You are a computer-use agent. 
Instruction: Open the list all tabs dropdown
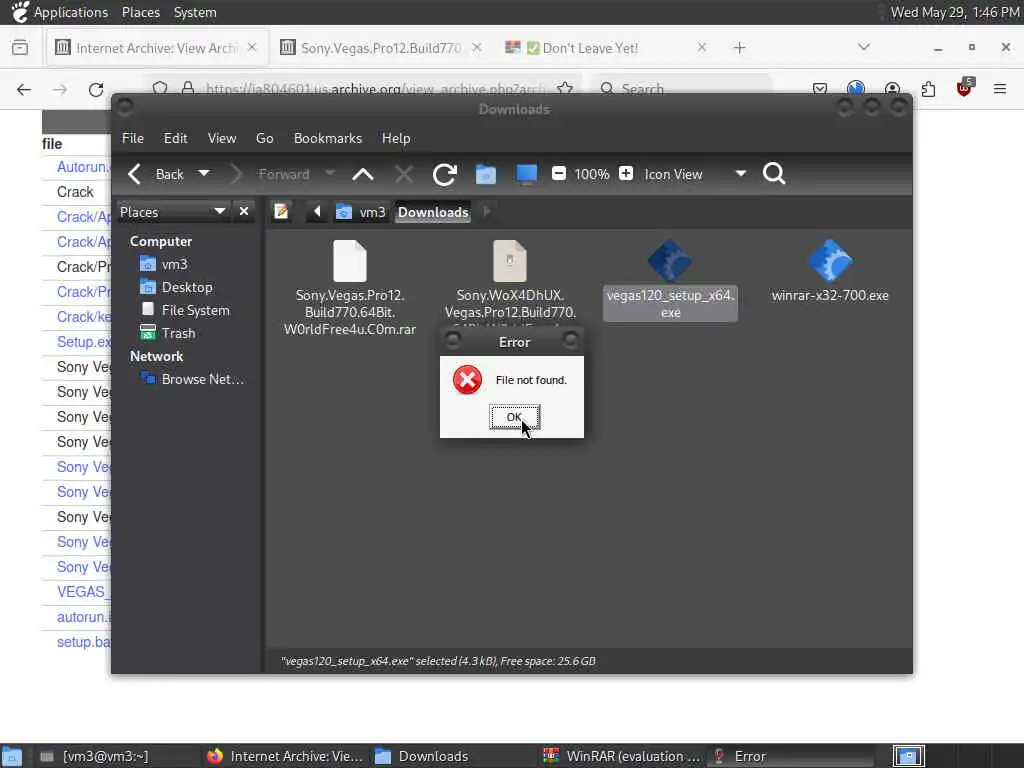[x=863, y=47]
